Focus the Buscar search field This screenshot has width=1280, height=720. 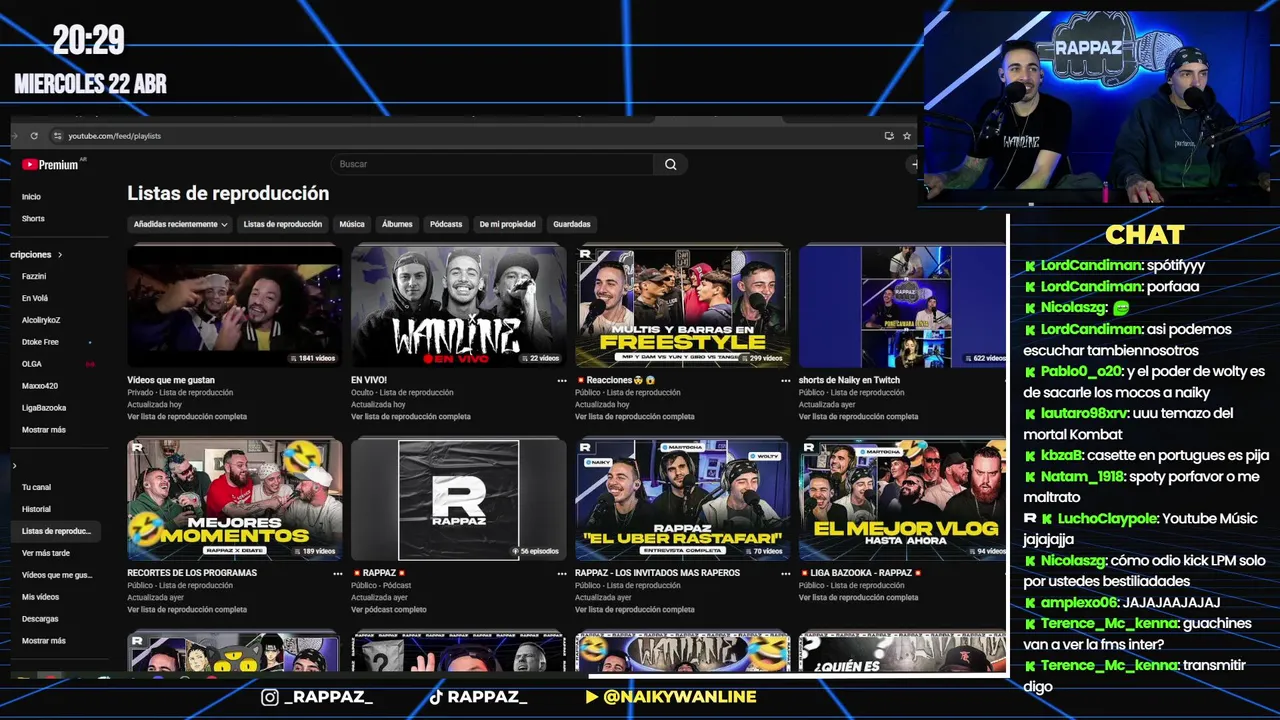(492, 164)
